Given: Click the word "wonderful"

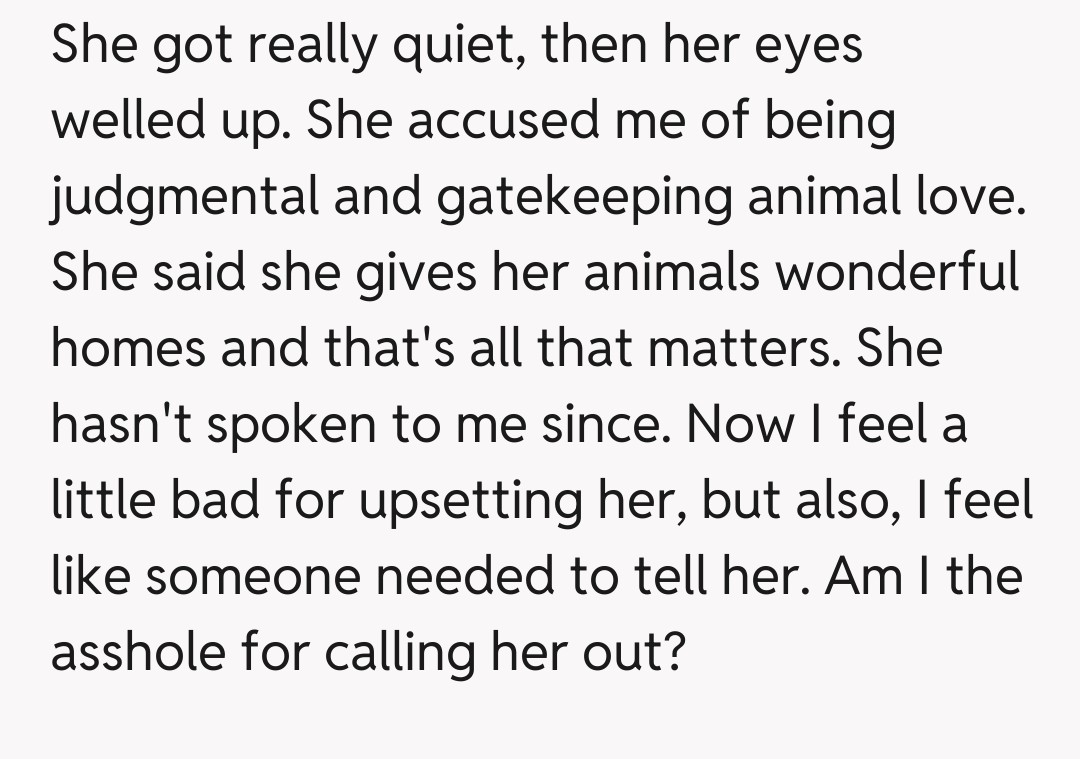Looking at the screenshot, I should tap(899, 274).
